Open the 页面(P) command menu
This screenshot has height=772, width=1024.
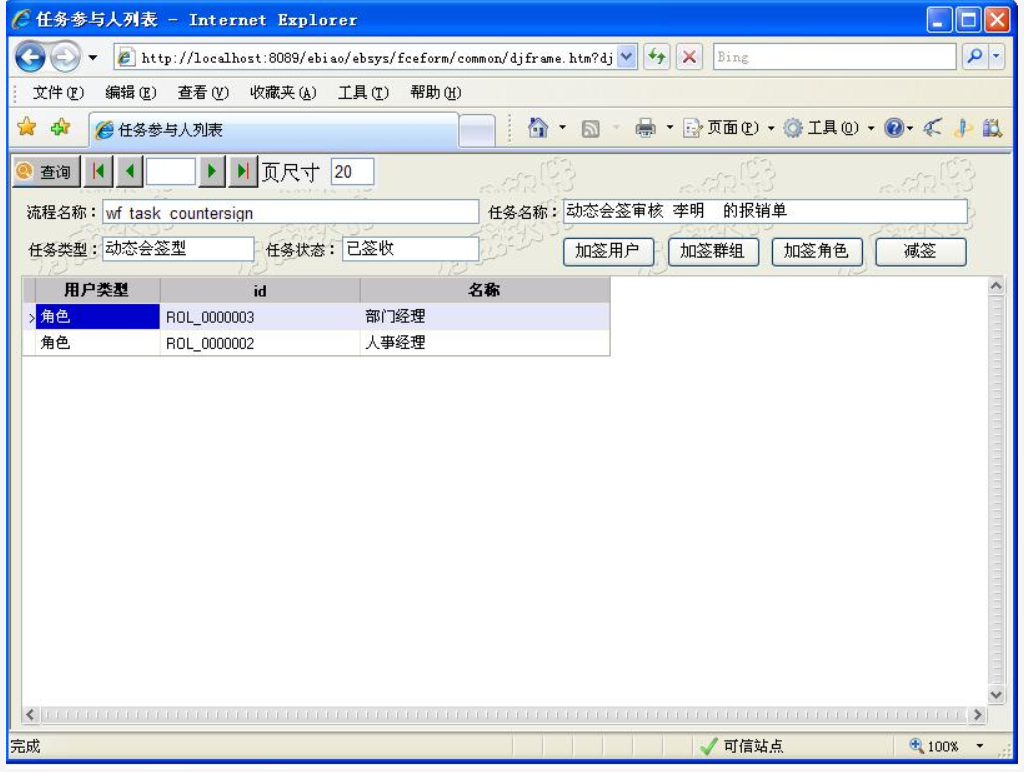[x=728, y=127]
